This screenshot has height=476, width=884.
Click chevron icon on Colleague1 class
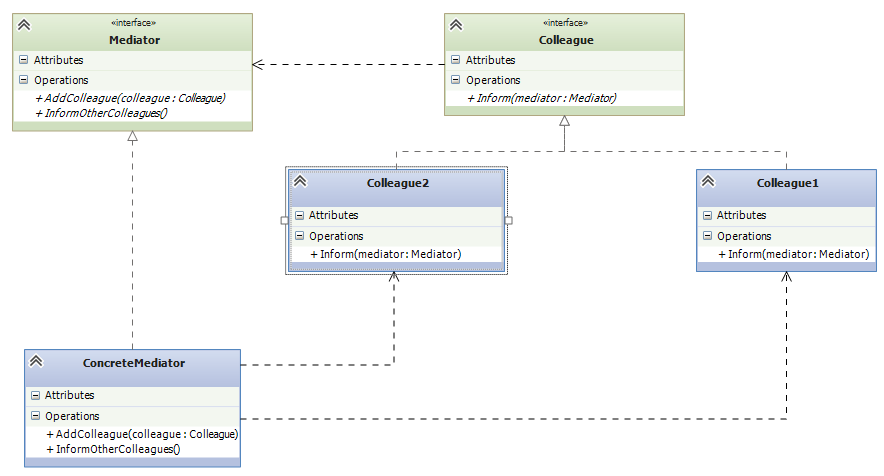pos(708,181)
